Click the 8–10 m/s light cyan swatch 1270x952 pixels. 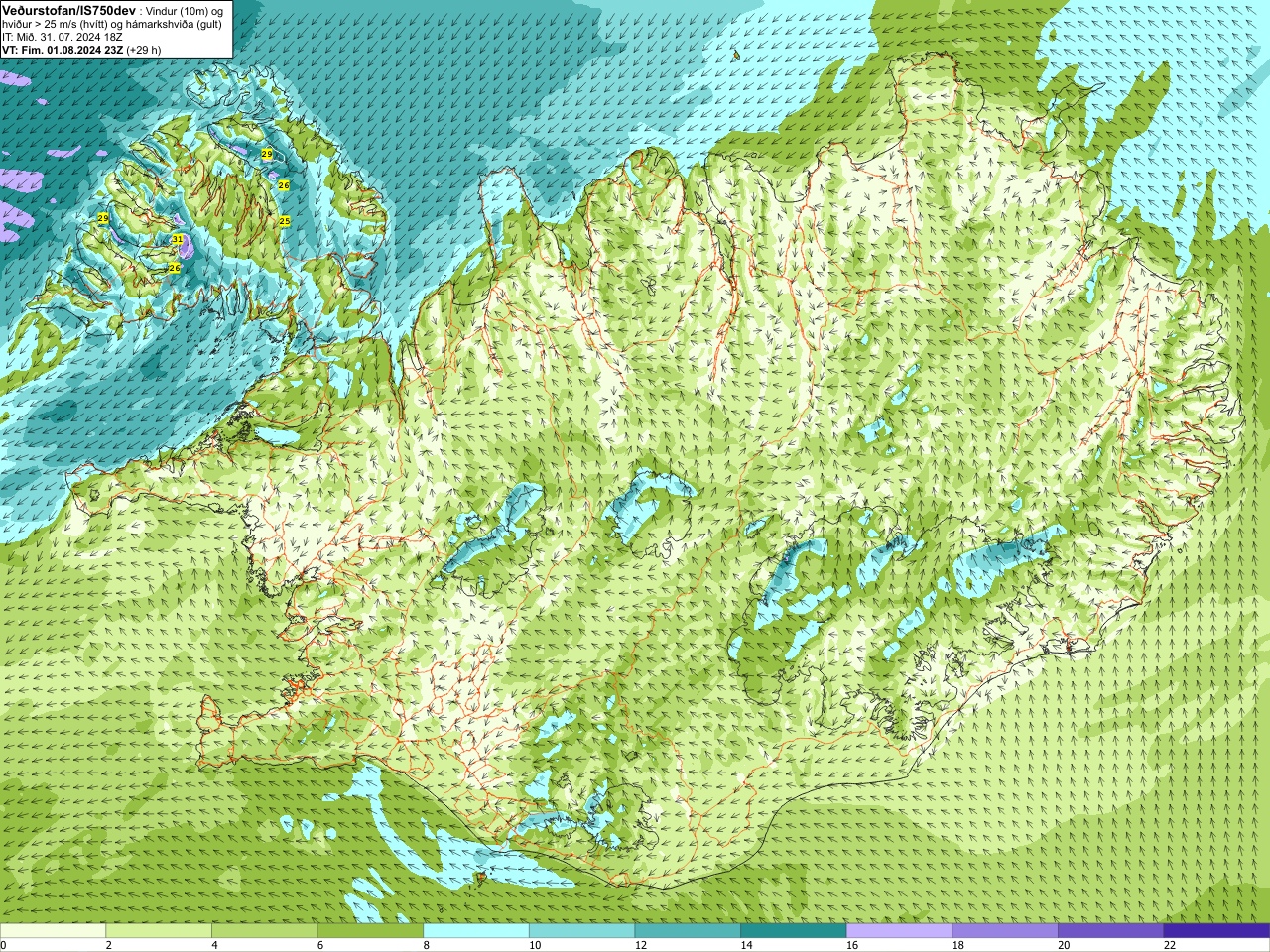point(476,931)
